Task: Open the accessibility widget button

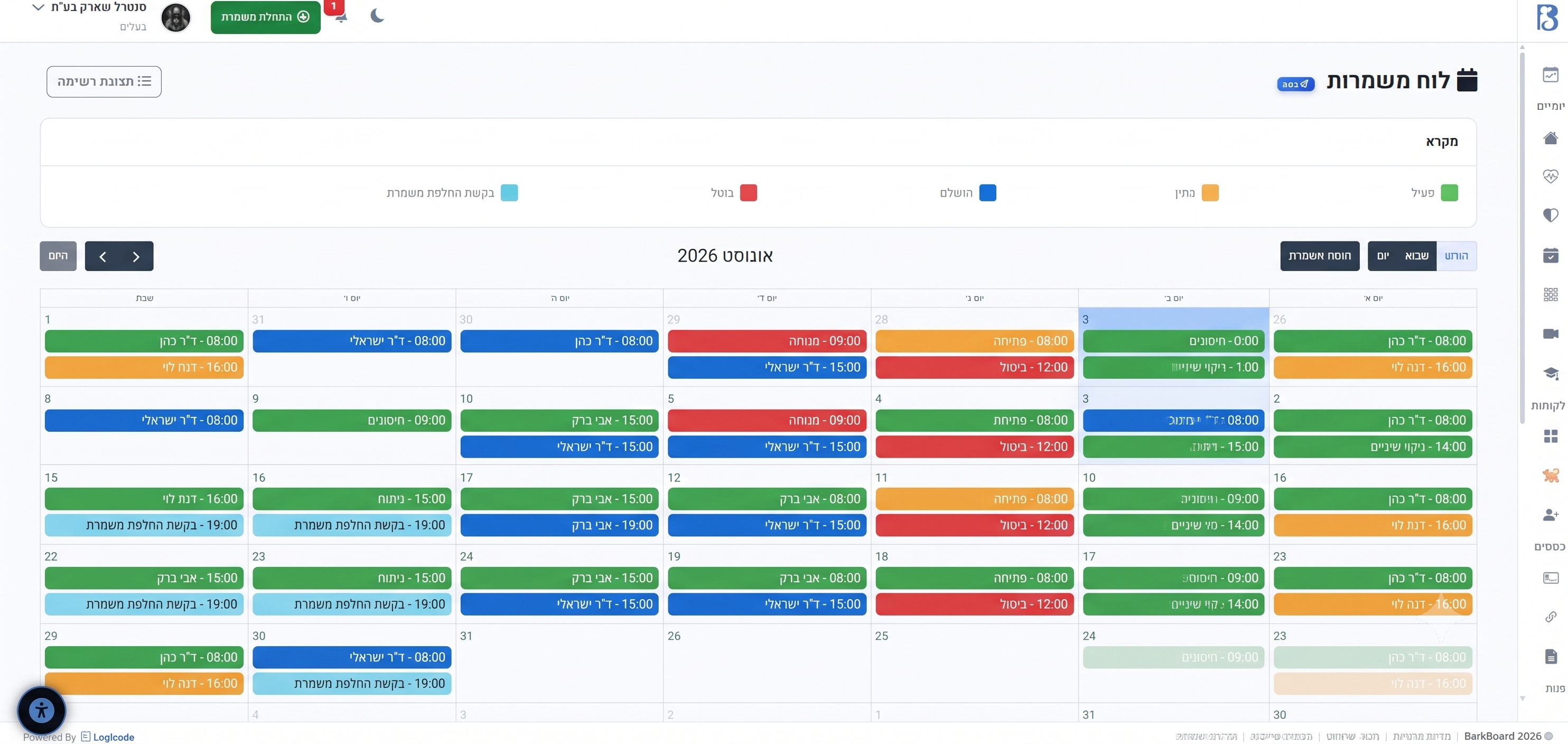Action: tap(41, 711)
